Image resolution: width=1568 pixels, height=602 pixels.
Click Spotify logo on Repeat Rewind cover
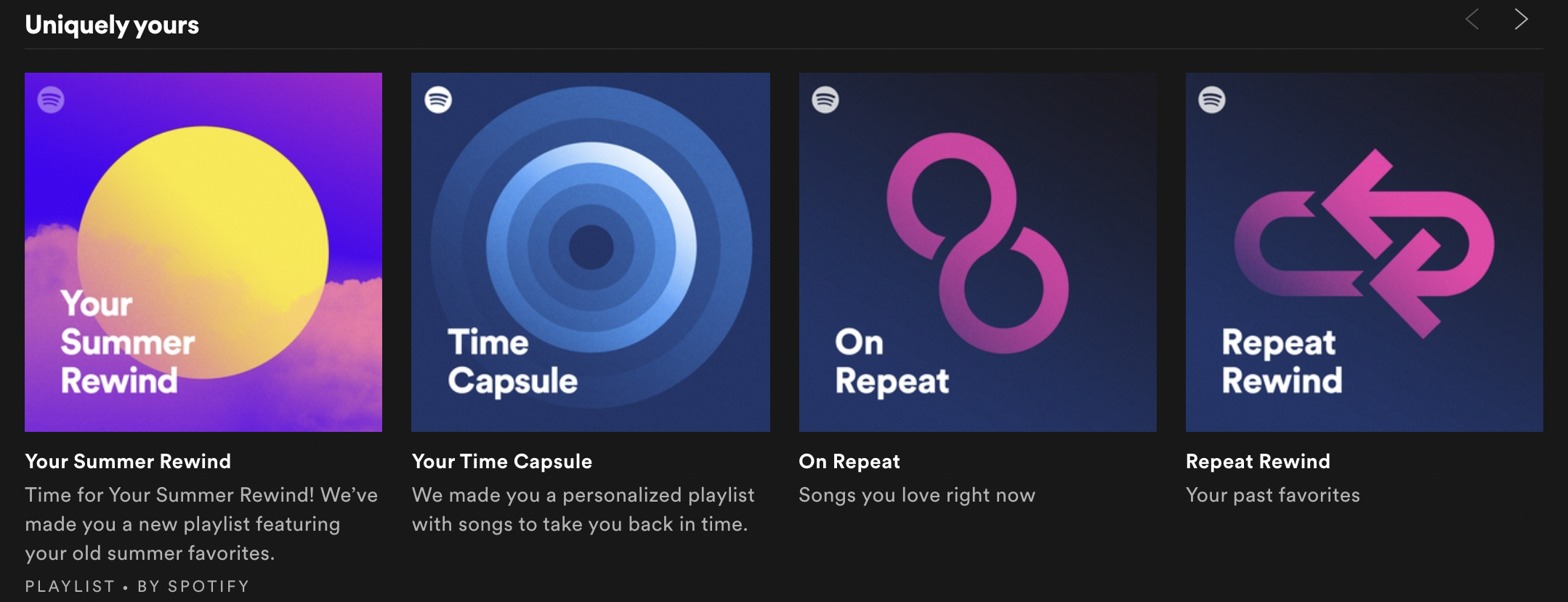(x=1212, y=100)
